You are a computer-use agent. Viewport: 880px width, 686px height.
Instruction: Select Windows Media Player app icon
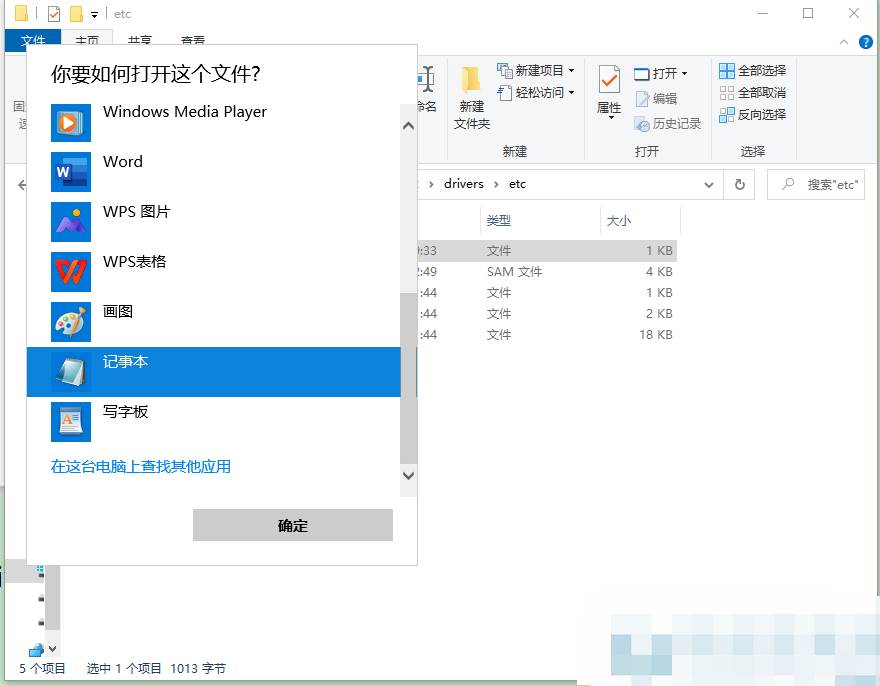71,122
